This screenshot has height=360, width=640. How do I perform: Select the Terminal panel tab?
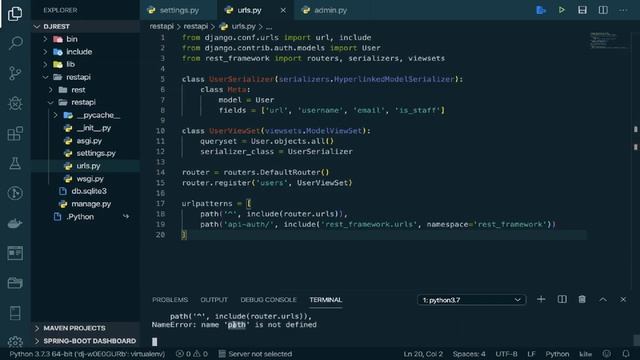click(x=325, y=300)
